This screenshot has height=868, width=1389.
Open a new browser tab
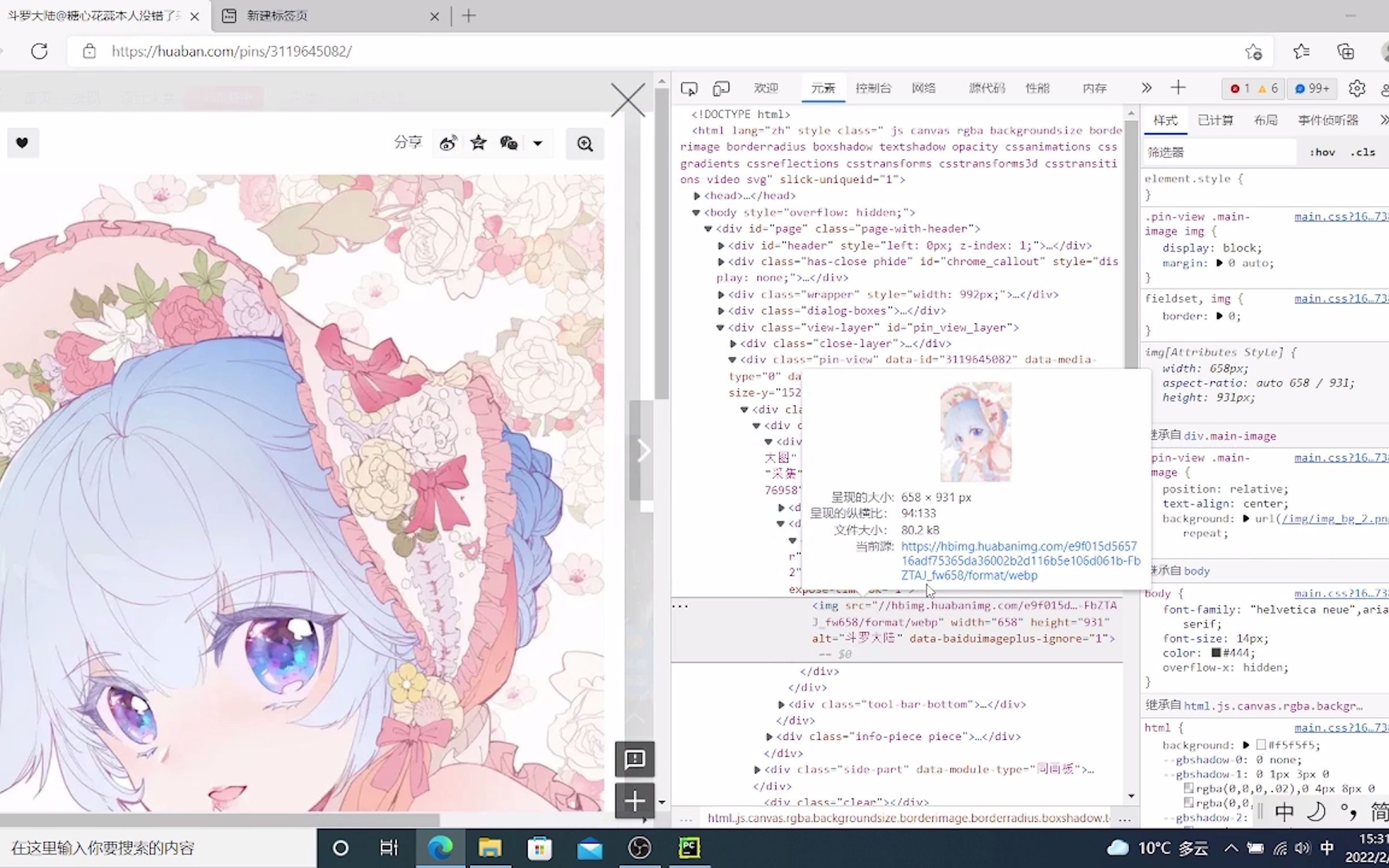[469, 16]
